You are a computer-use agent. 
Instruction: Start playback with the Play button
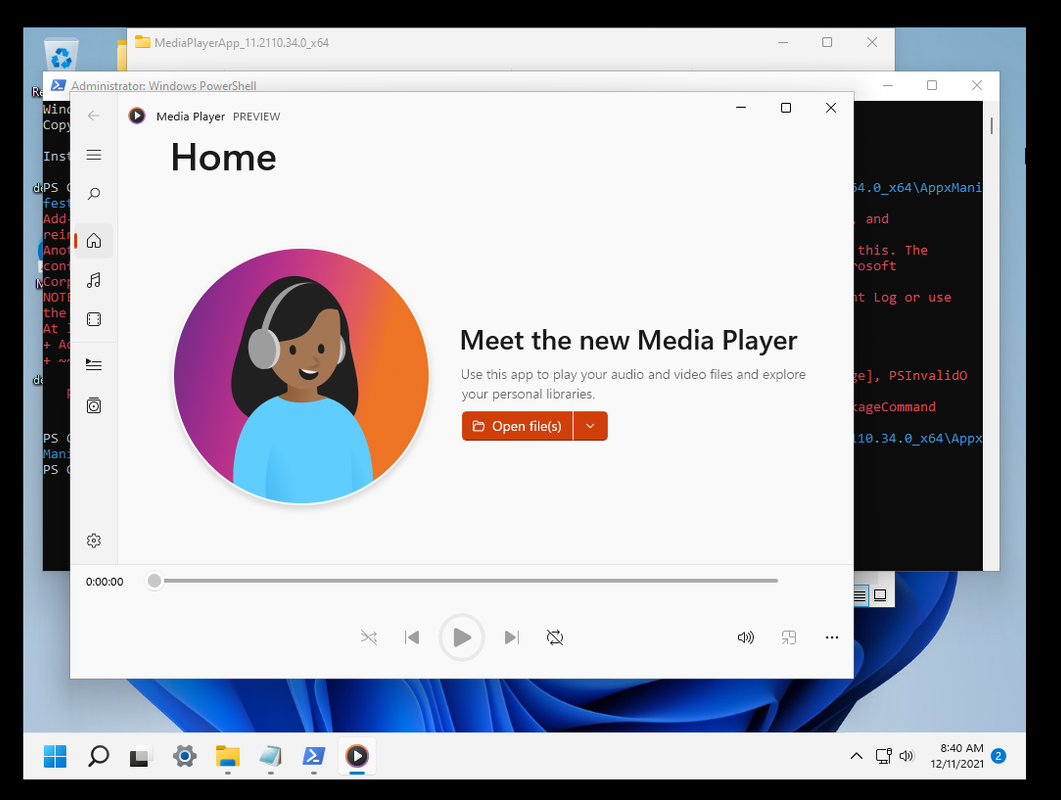(x=461, y=637)
